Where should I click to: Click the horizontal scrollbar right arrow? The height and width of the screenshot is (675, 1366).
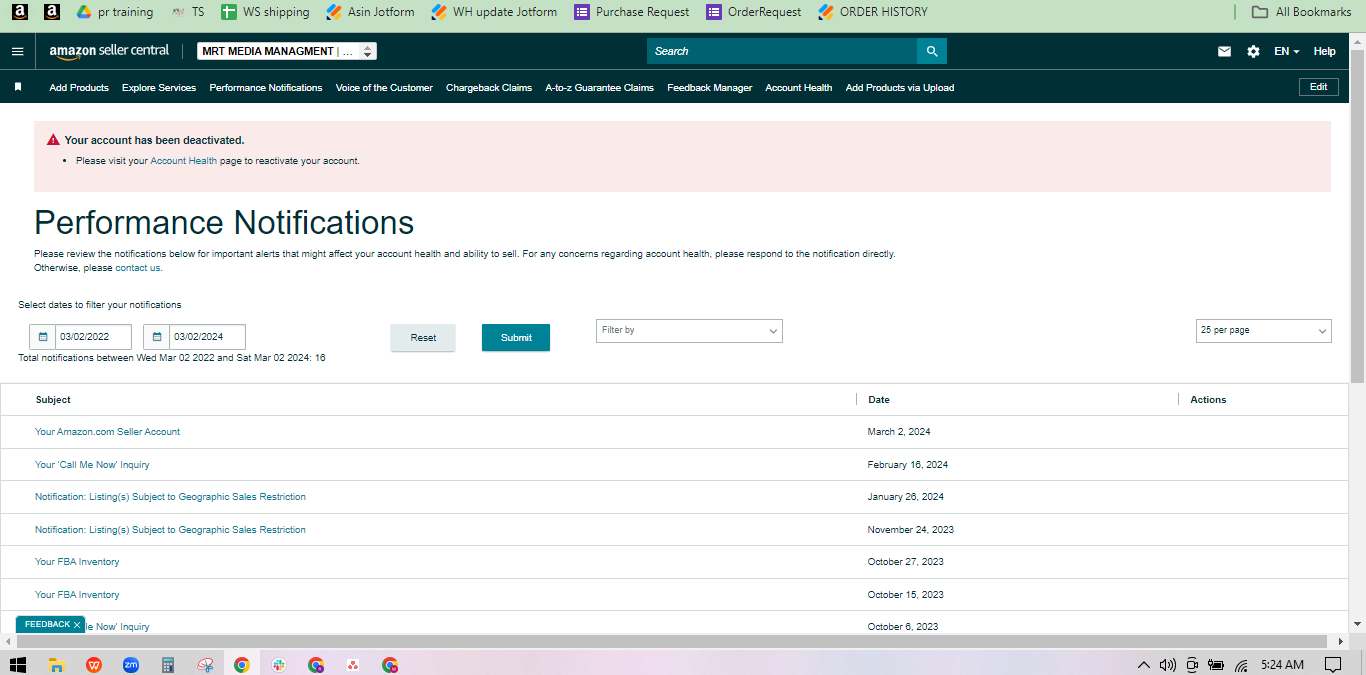pyautogui.click(x=1340, y=641)
